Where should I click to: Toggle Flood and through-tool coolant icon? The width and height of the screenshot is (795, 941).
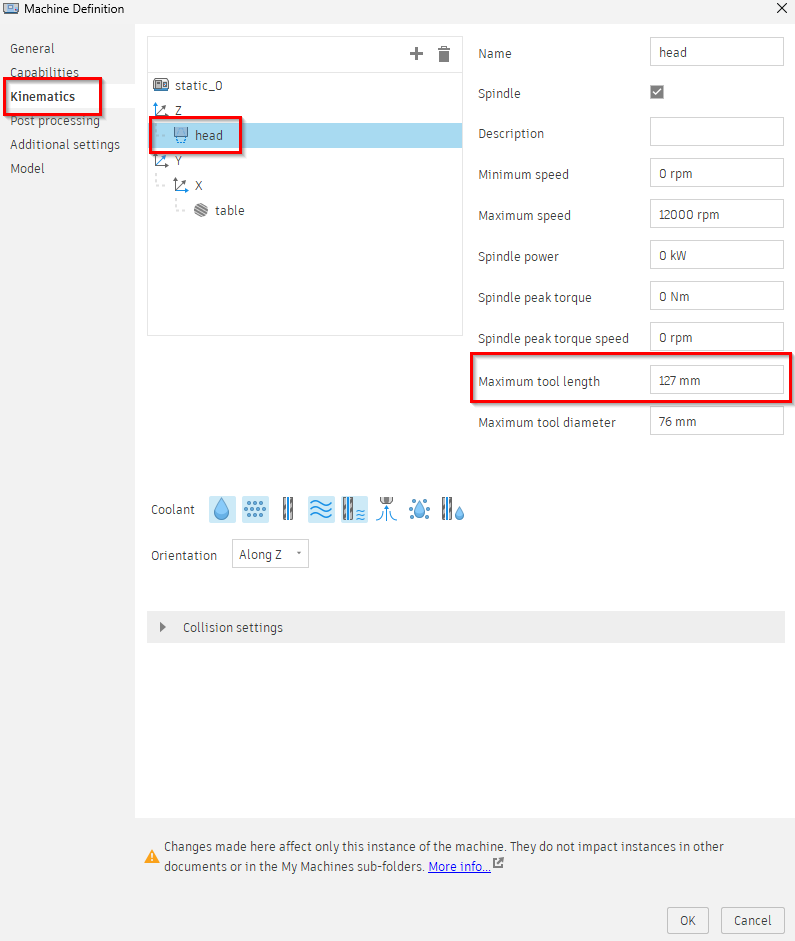(x=452, y=509)
